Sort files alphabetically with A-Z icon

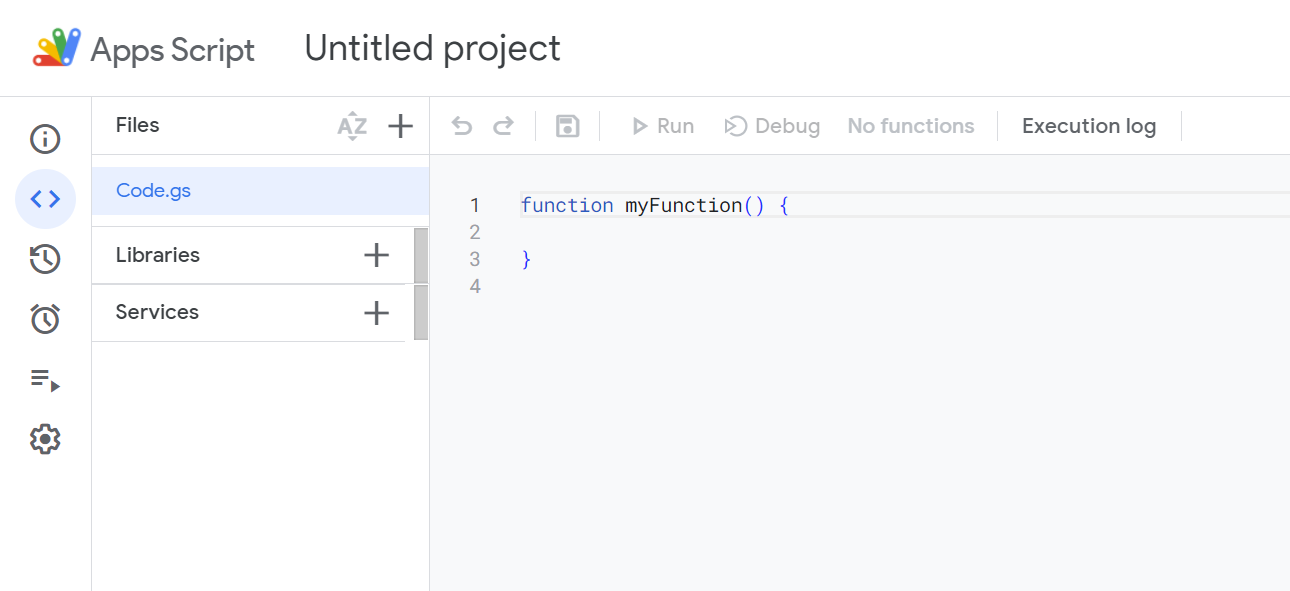coord(352,125)
